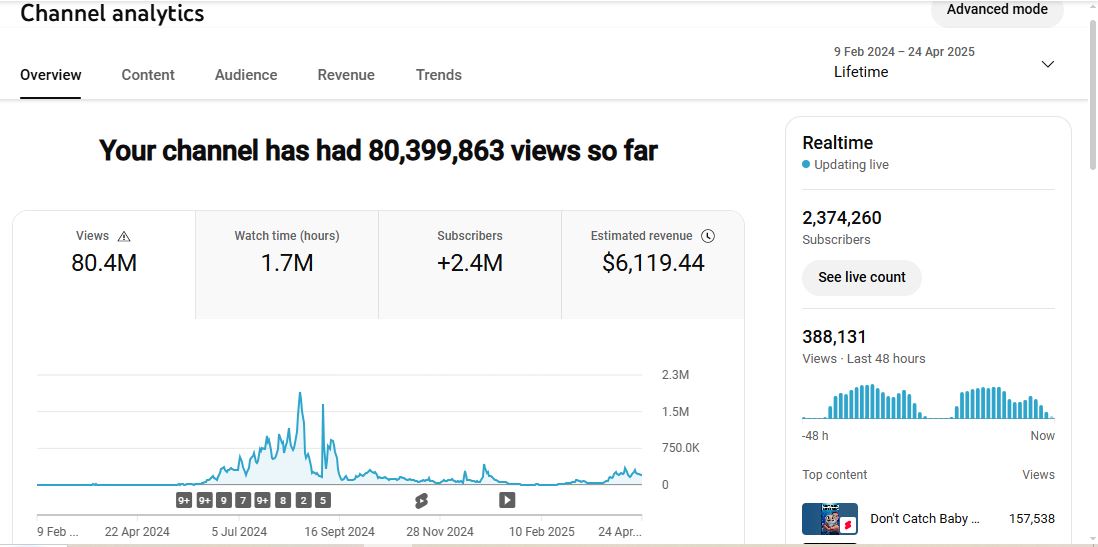Click the Shorts marker on the chart timeline
1098x547 pixels.
(421, 500)
